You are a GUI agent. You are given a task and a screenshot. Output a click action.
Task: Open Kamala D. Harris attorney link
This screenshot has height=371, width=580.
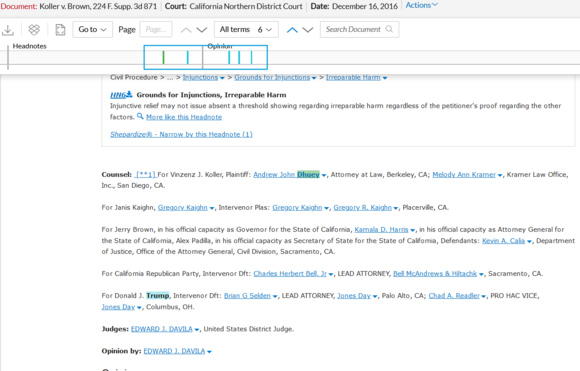coord(381,230)
